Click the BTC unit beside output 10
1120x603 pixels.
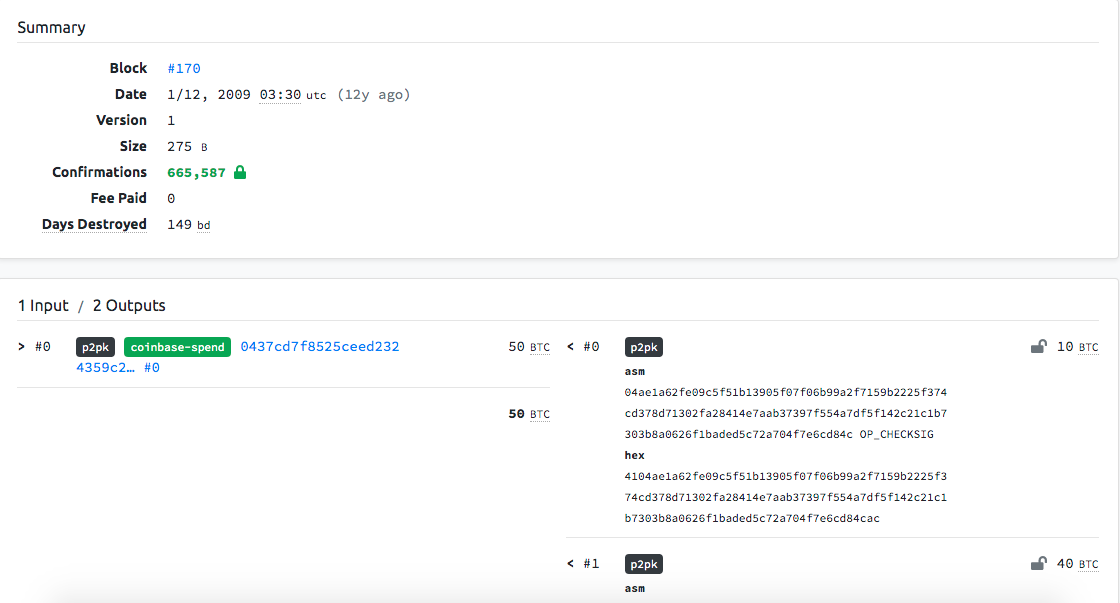(1089, 347)
